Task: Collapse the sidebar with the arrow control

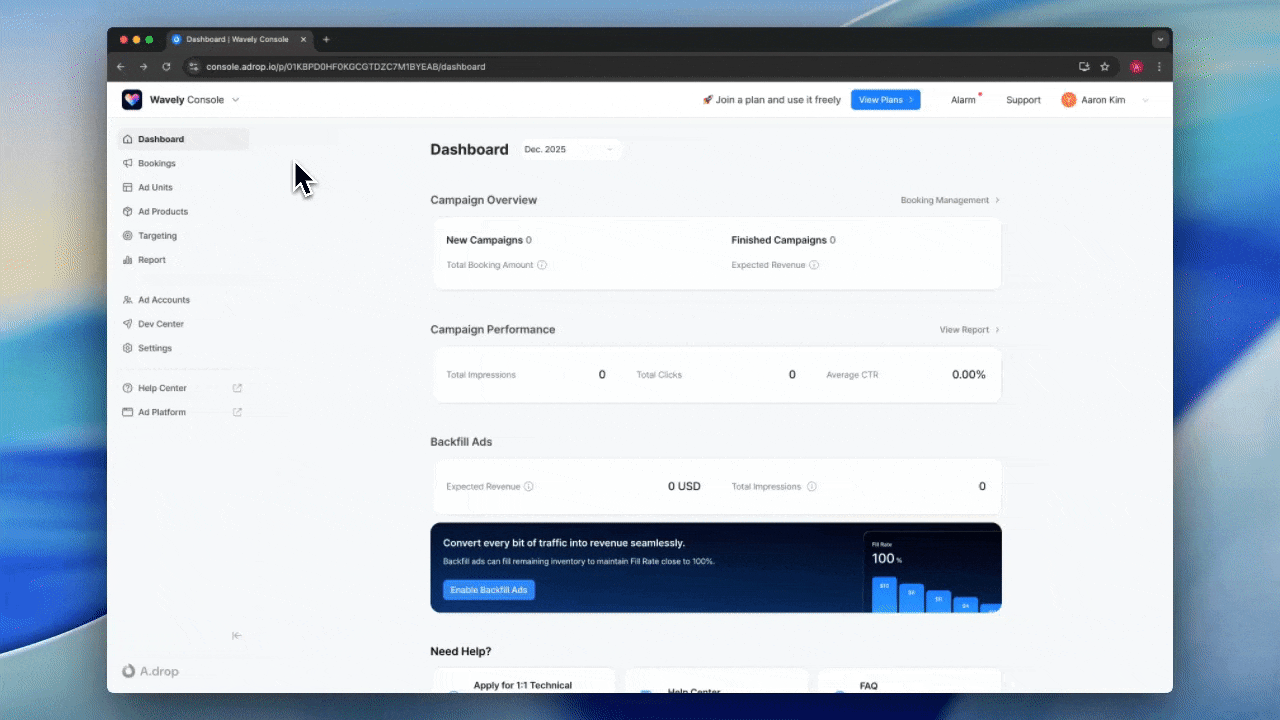Action: (x=237, y=635)
